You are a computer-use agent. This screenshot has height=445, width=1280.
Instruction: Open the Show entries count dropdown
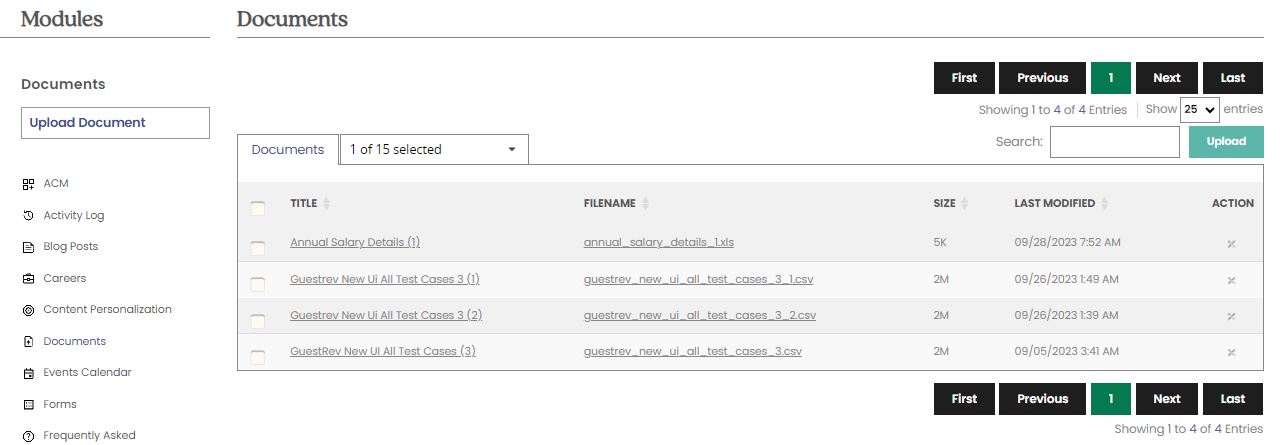pyautogui.click(x=1200, y=110)
